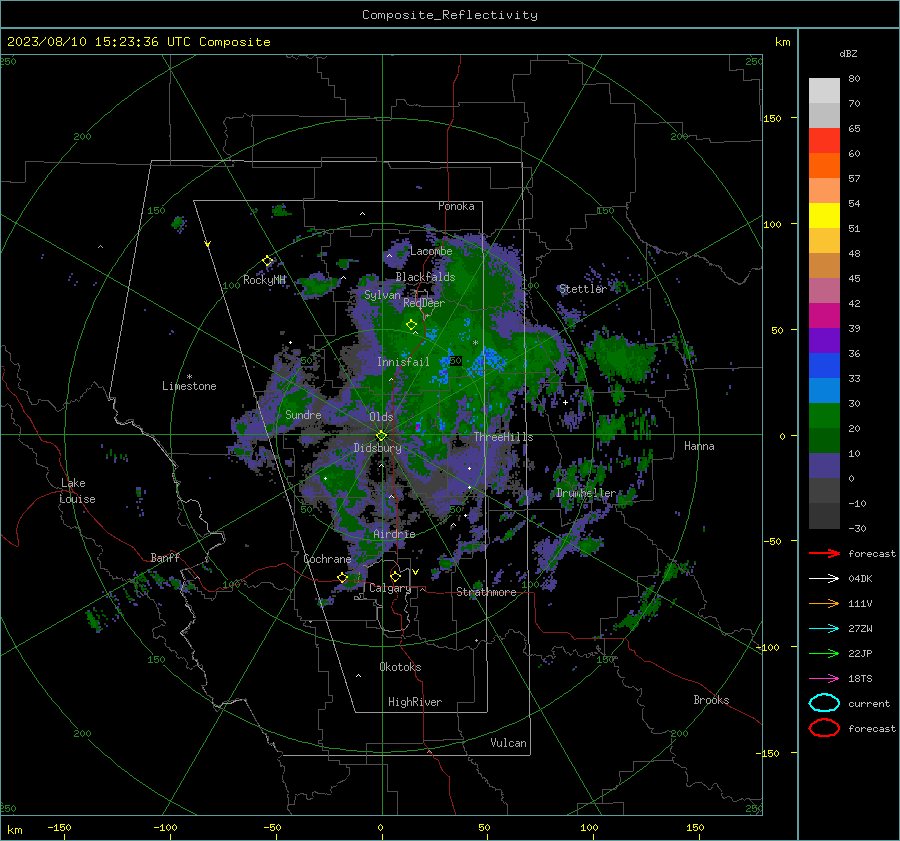Select the light blue 30-33 dBZ swatch
The width and height of the screenshot is (900, 841).
point(824,390)
